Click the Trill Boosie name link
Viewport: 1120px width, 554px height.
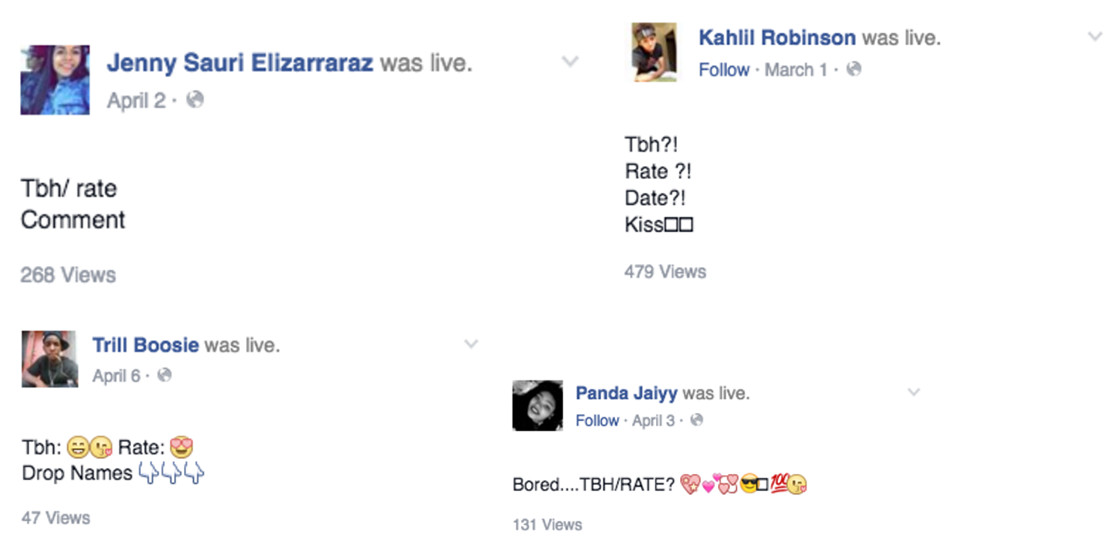[x=146, y=346]
